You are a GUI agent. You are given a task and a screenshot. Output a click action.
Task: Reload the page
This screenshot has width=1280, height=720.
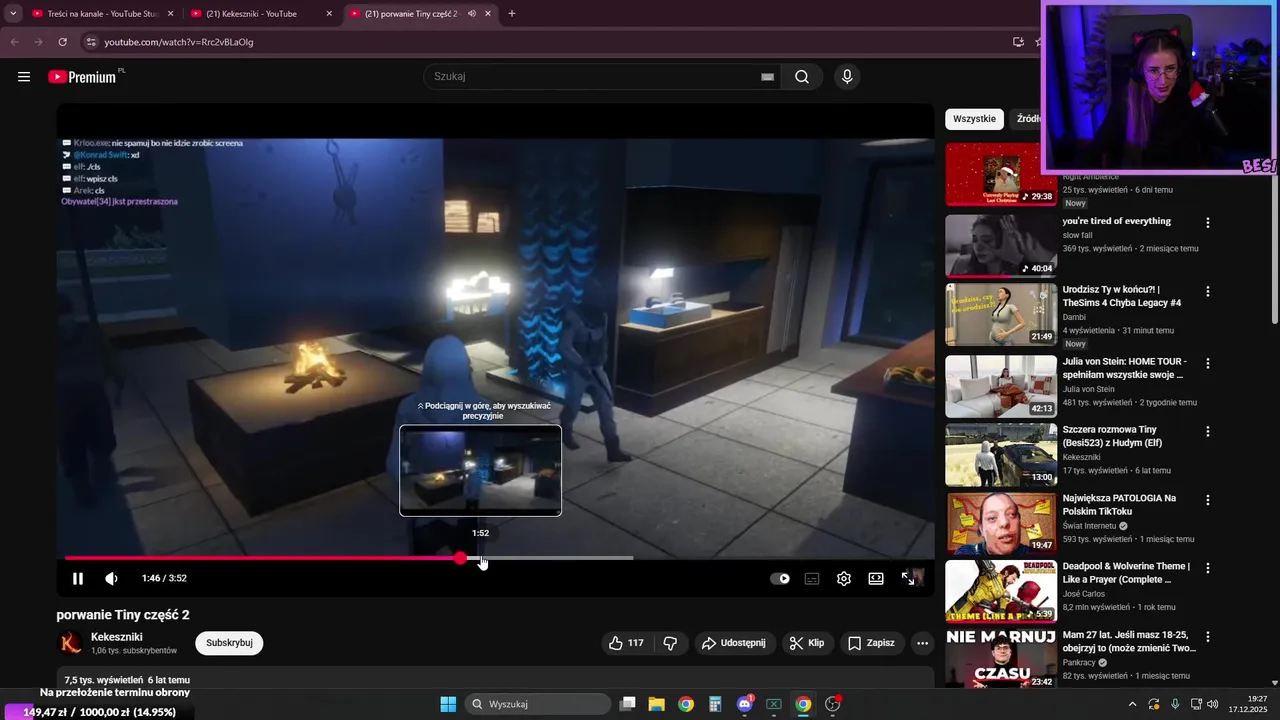pyautogui.click(x=62, y=42)
